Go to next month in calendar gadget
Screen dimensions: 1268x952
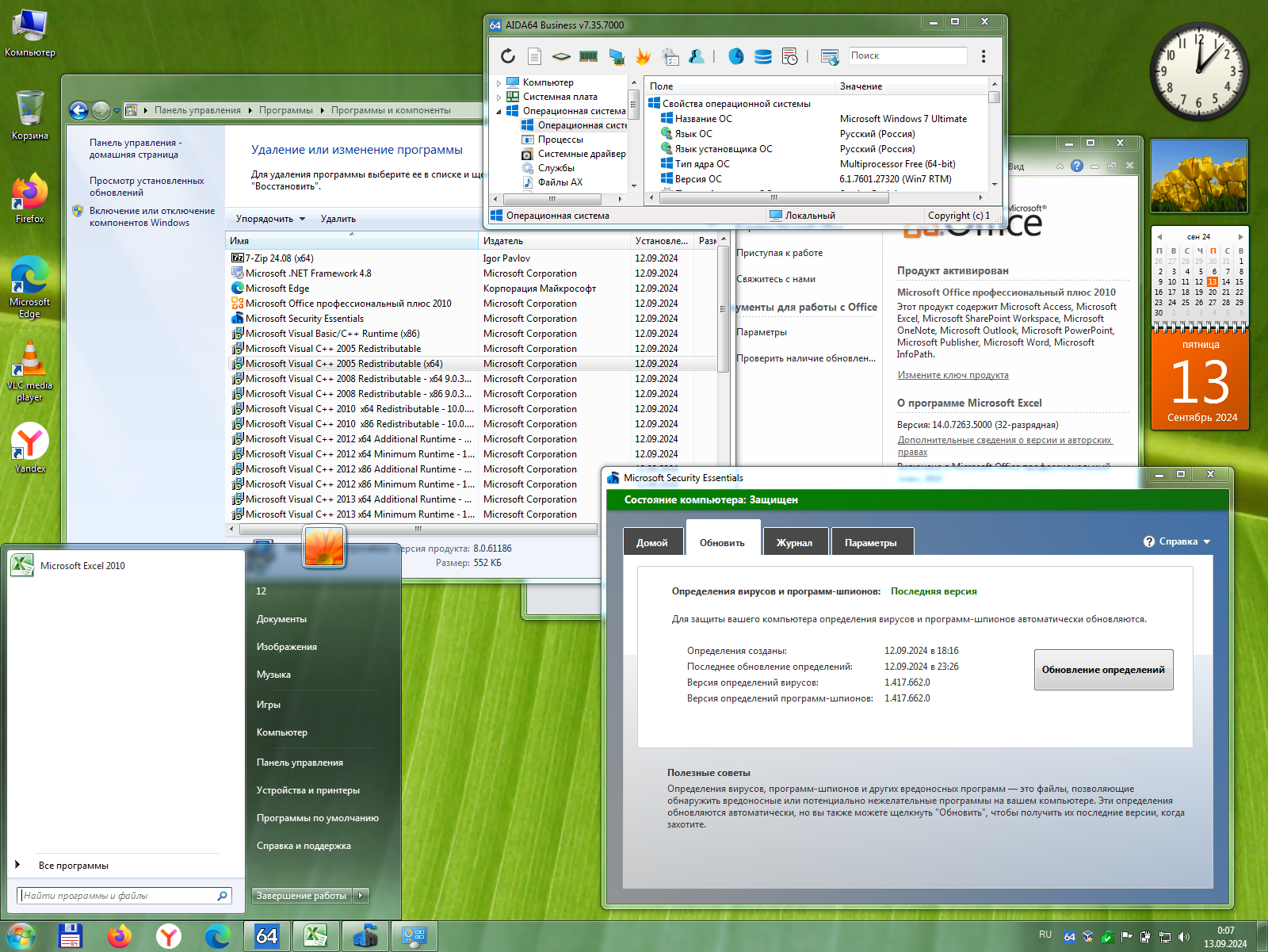1241,236
